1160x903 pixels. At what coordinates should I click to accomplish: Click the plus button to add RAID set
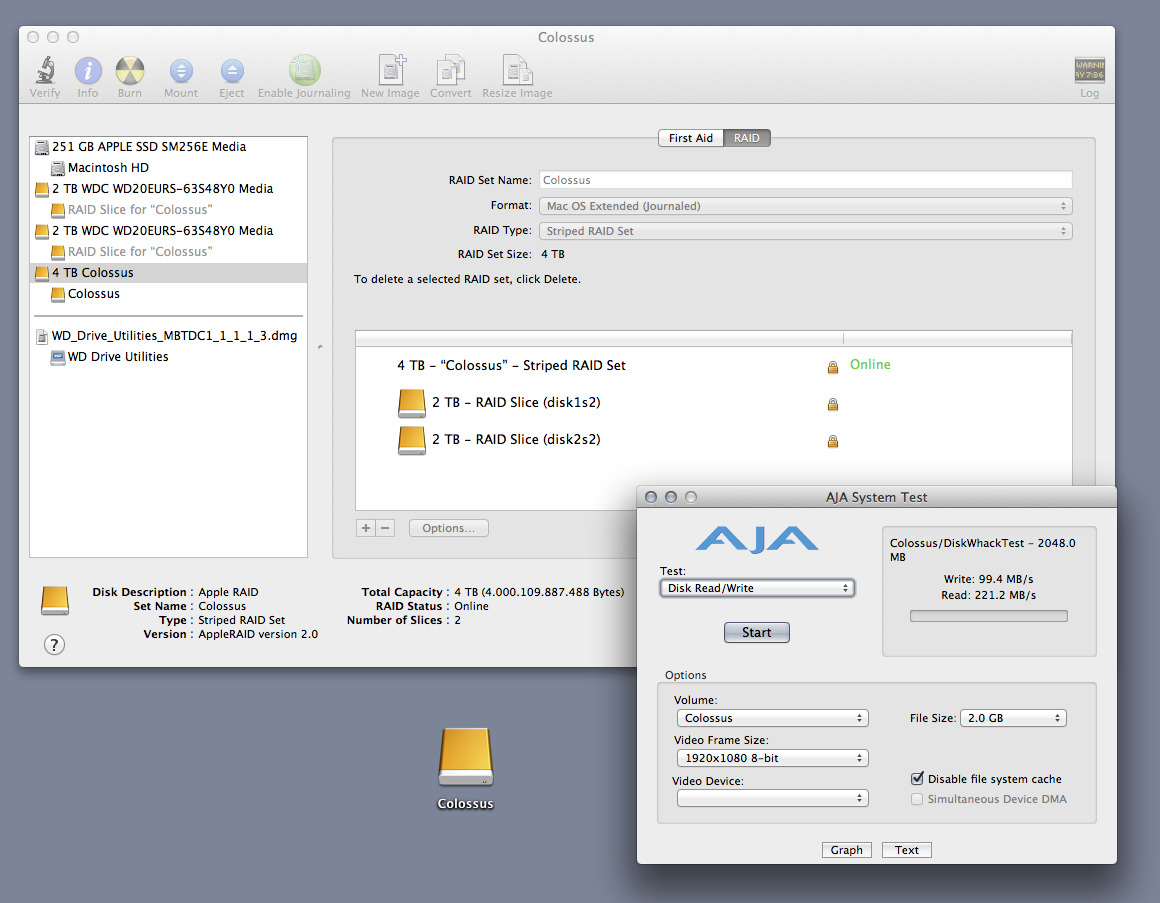pos(365,528)
